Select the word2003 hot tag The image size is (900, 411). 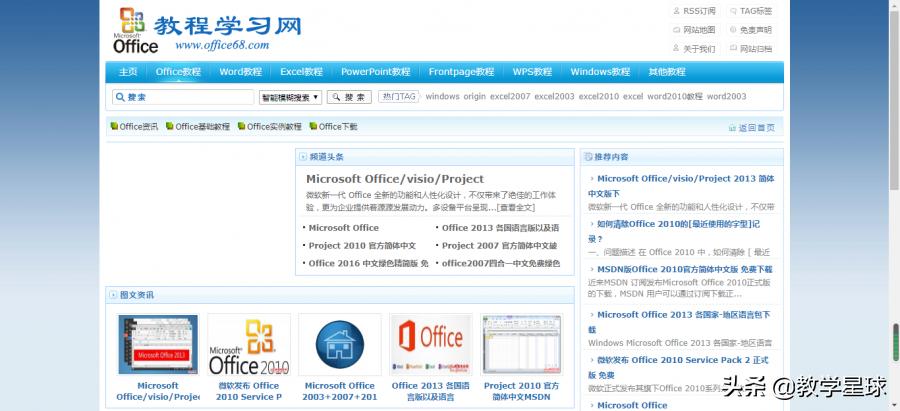pos(727,96)
